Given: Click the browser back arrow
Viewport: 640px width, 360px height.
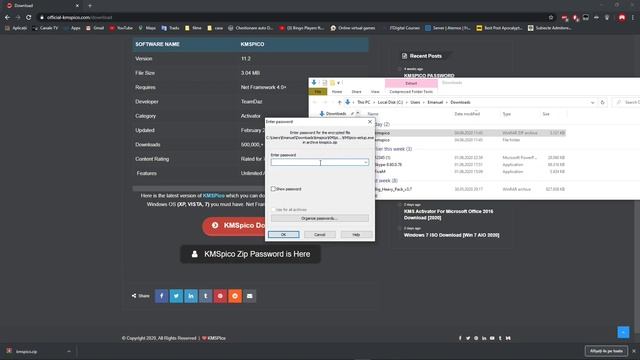Looking at the screenshot, I should [7, 18].
